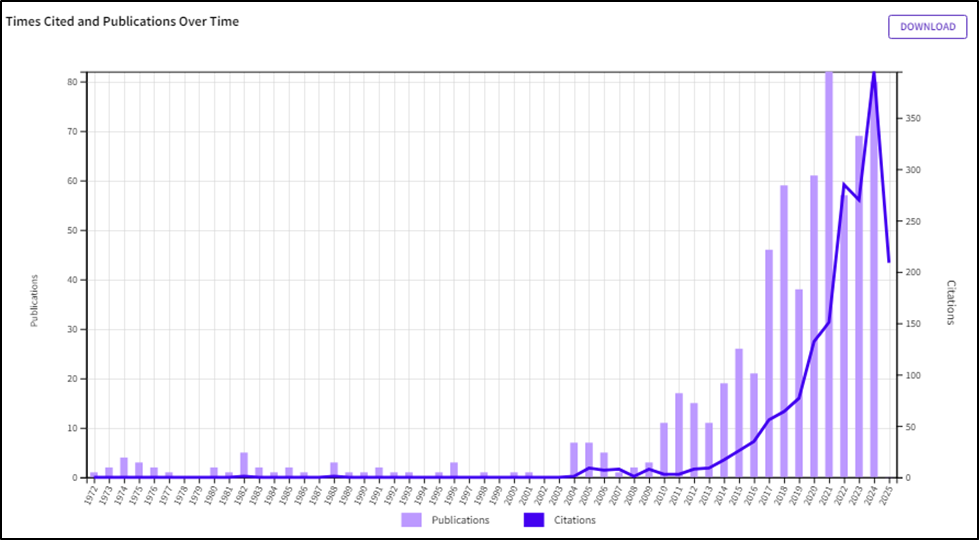Click the Download button

click(927, 27)
